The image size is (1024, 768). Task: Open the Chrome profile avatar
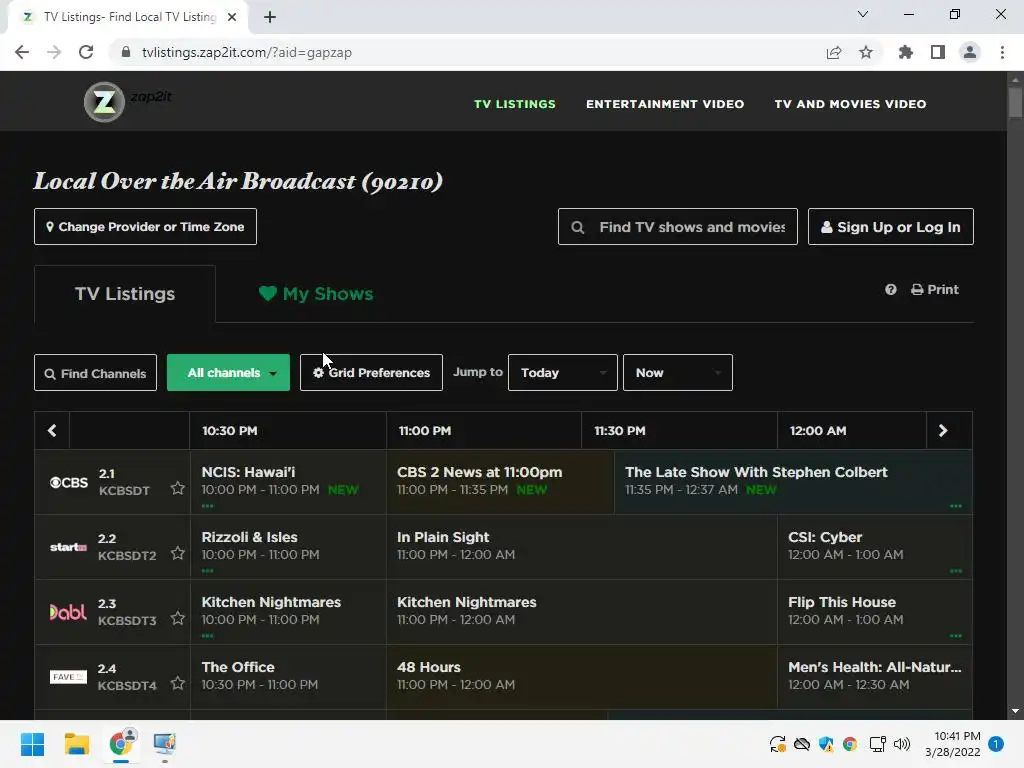970,52
